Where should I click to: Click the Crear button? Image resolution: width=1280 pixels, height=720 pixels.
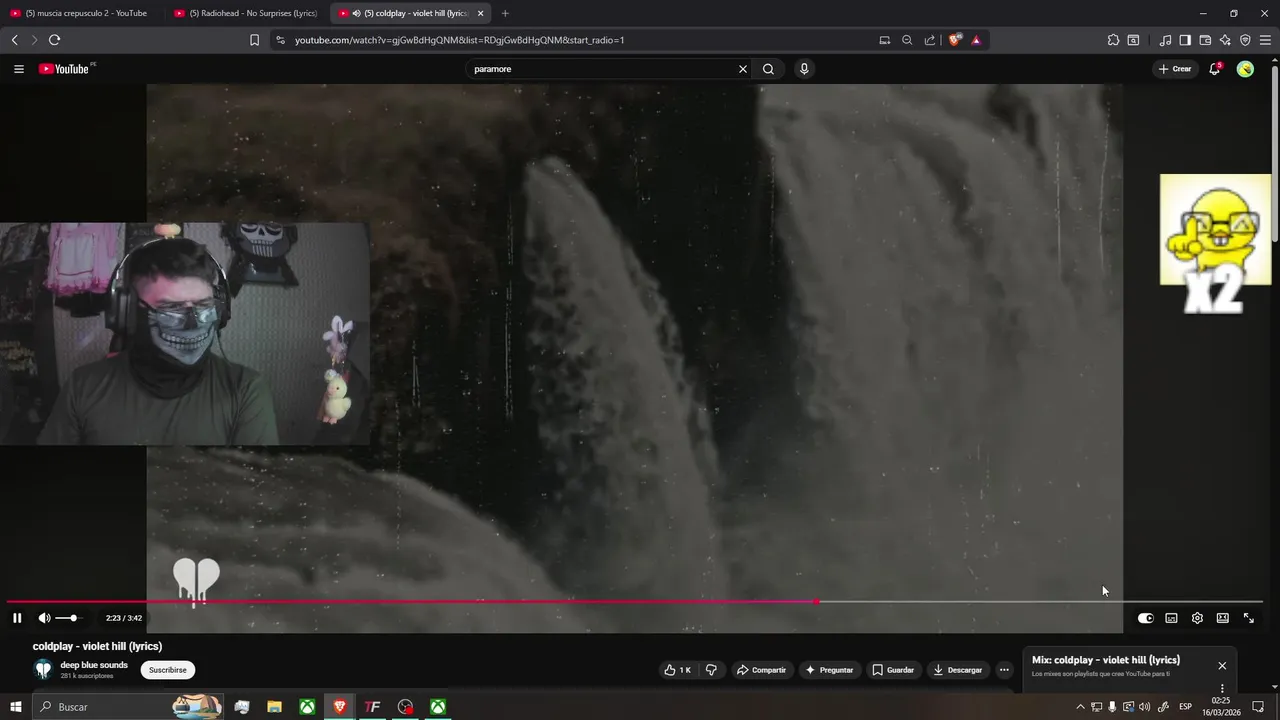[1175, 69]
